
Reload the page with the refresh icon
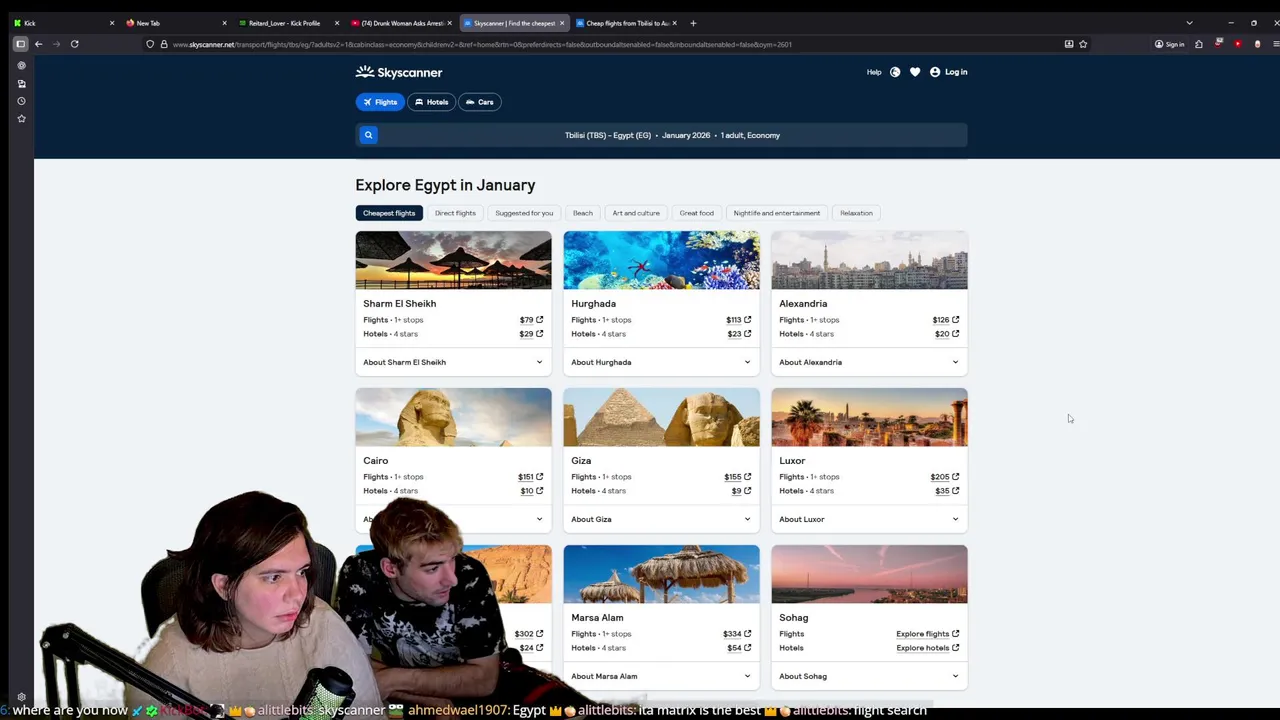tap(74, 44)
